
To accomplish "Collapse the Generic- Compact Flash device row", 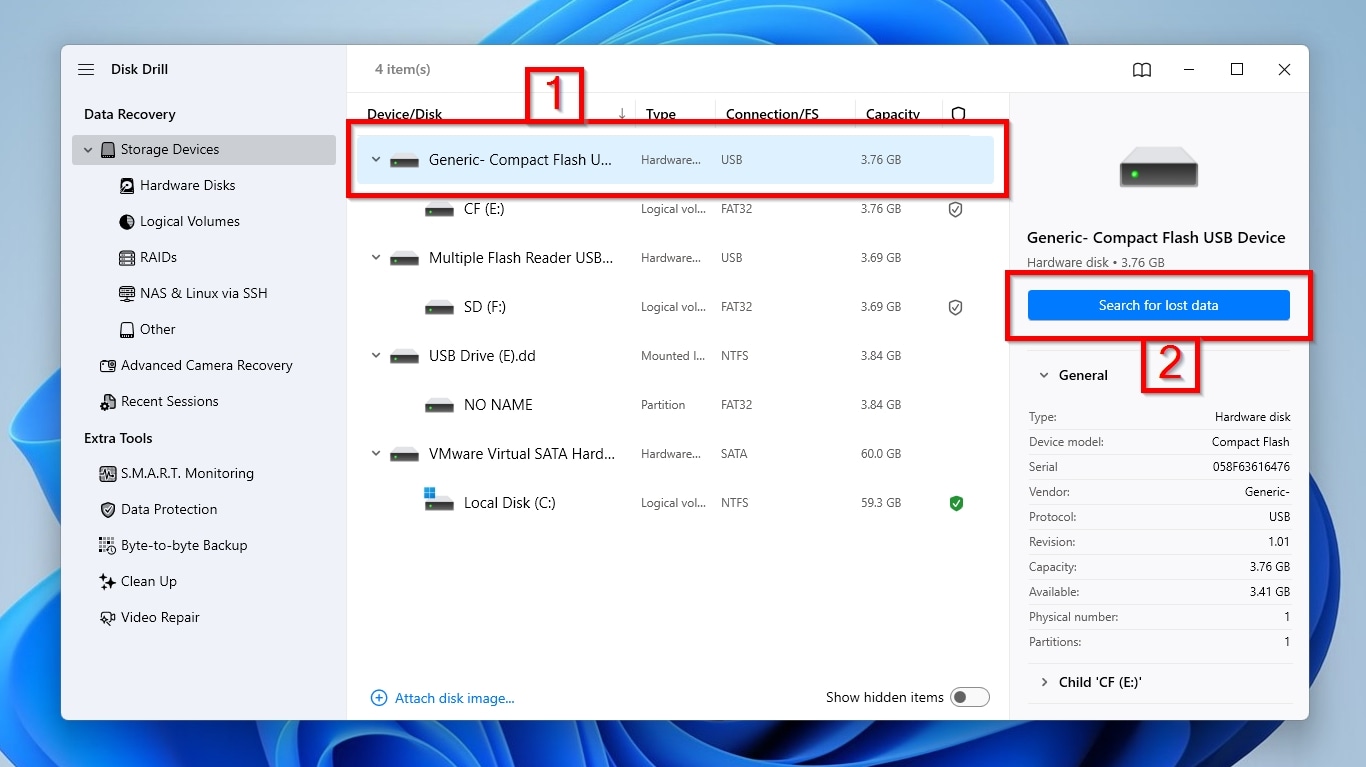I will click(x=376, y=160).
